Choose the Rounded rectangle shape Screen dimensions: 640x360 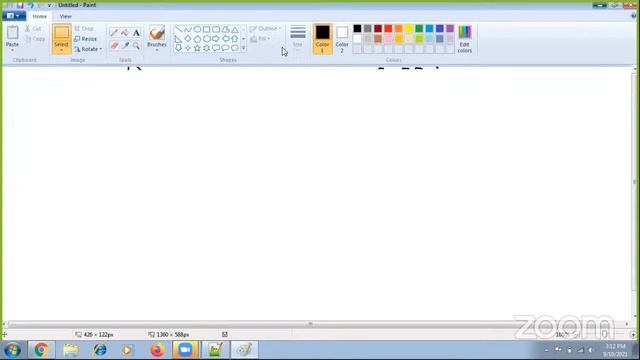216,29
